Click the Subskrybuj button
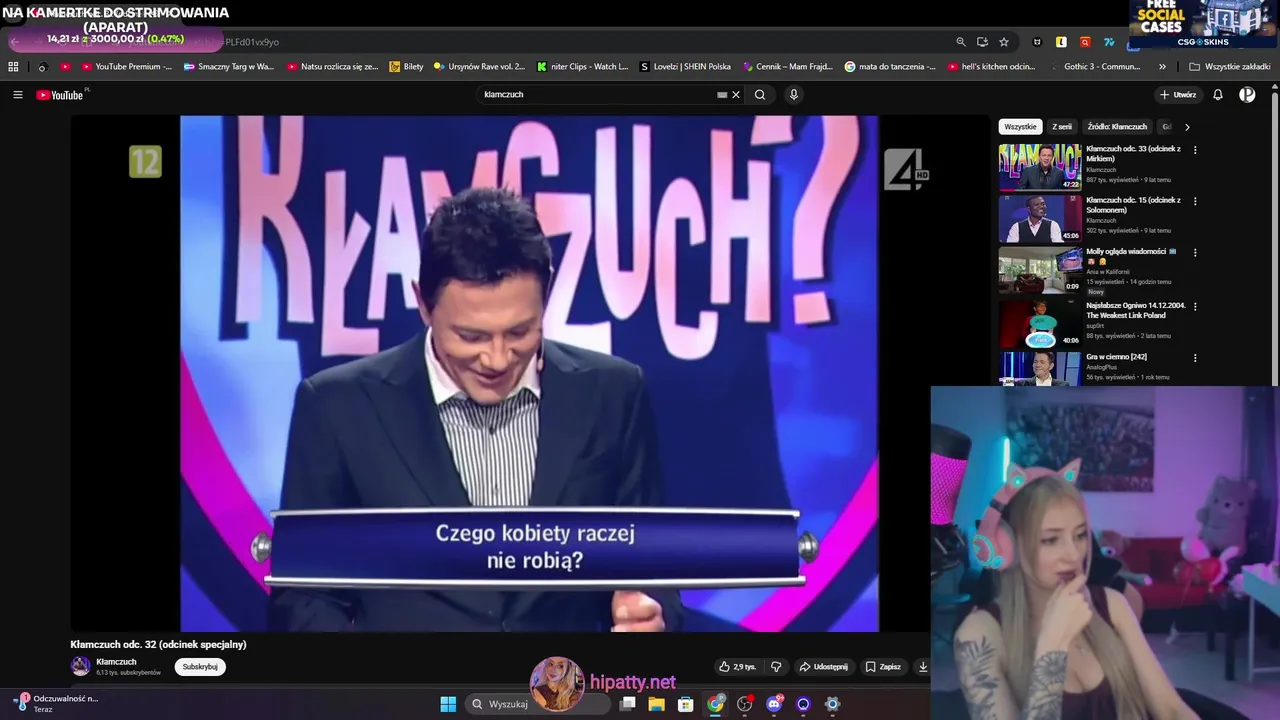The height and width of the screenshot is (720, 1280). pos(200,667)
